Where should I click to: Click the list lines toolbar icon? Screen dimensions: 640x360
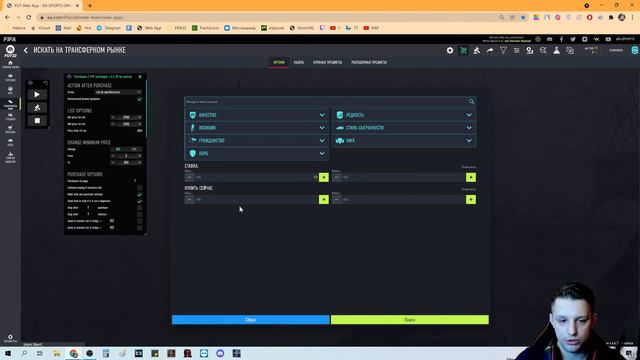coord(516,50)
